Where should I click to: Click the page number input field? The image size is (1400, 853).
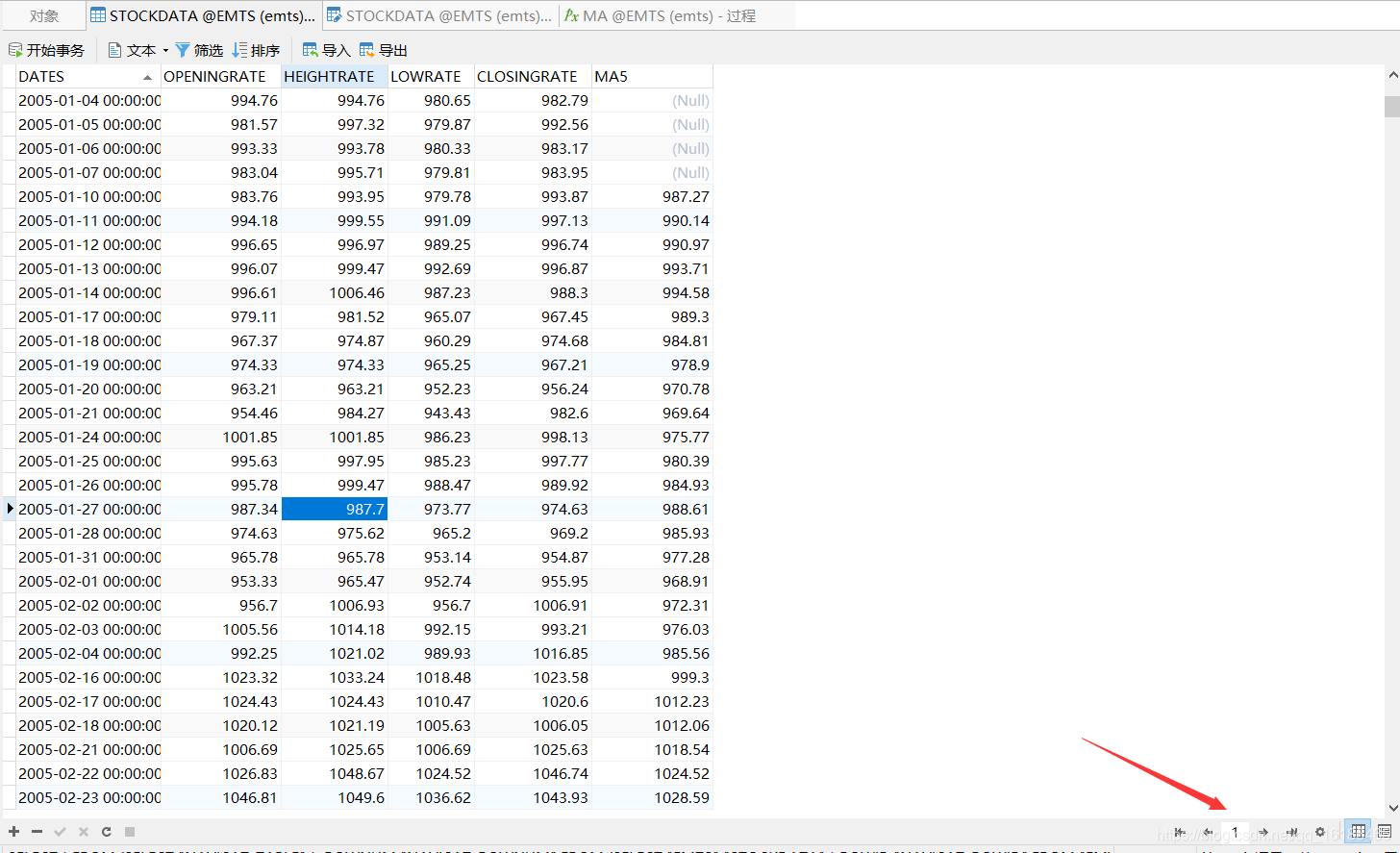click(1236, 832)
